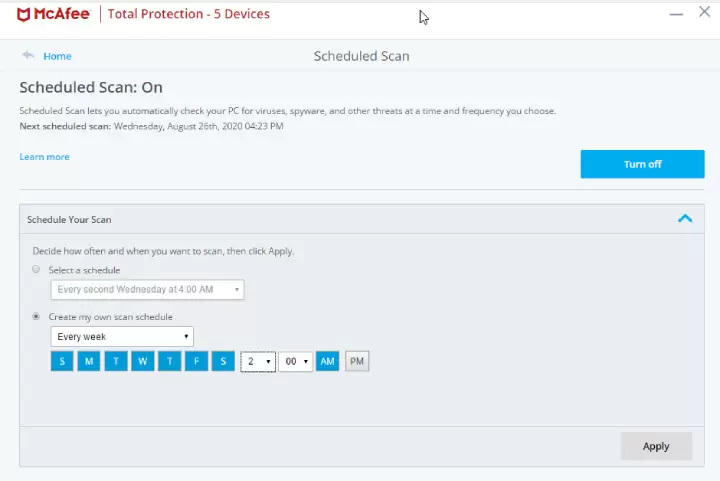Click the next scheduled scan date text

point(199,126)
